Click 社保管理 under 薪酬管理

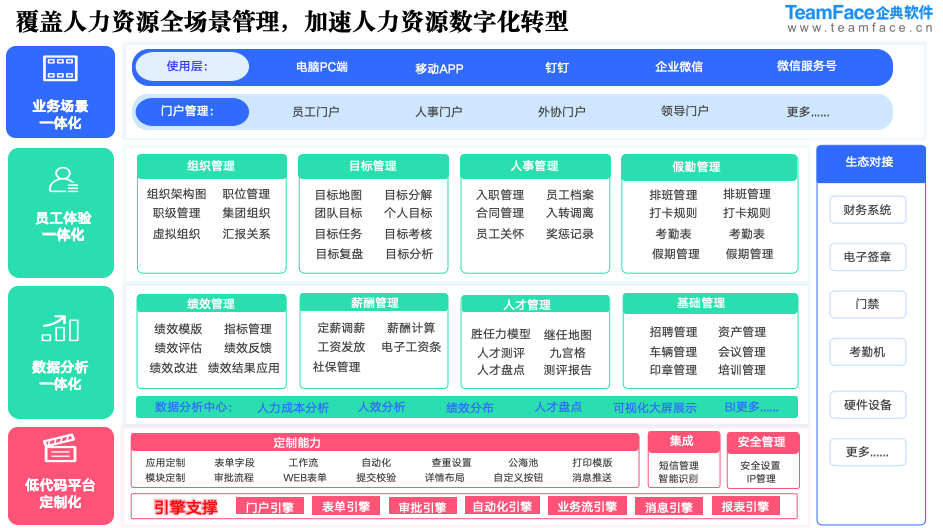tap(336, 367)
